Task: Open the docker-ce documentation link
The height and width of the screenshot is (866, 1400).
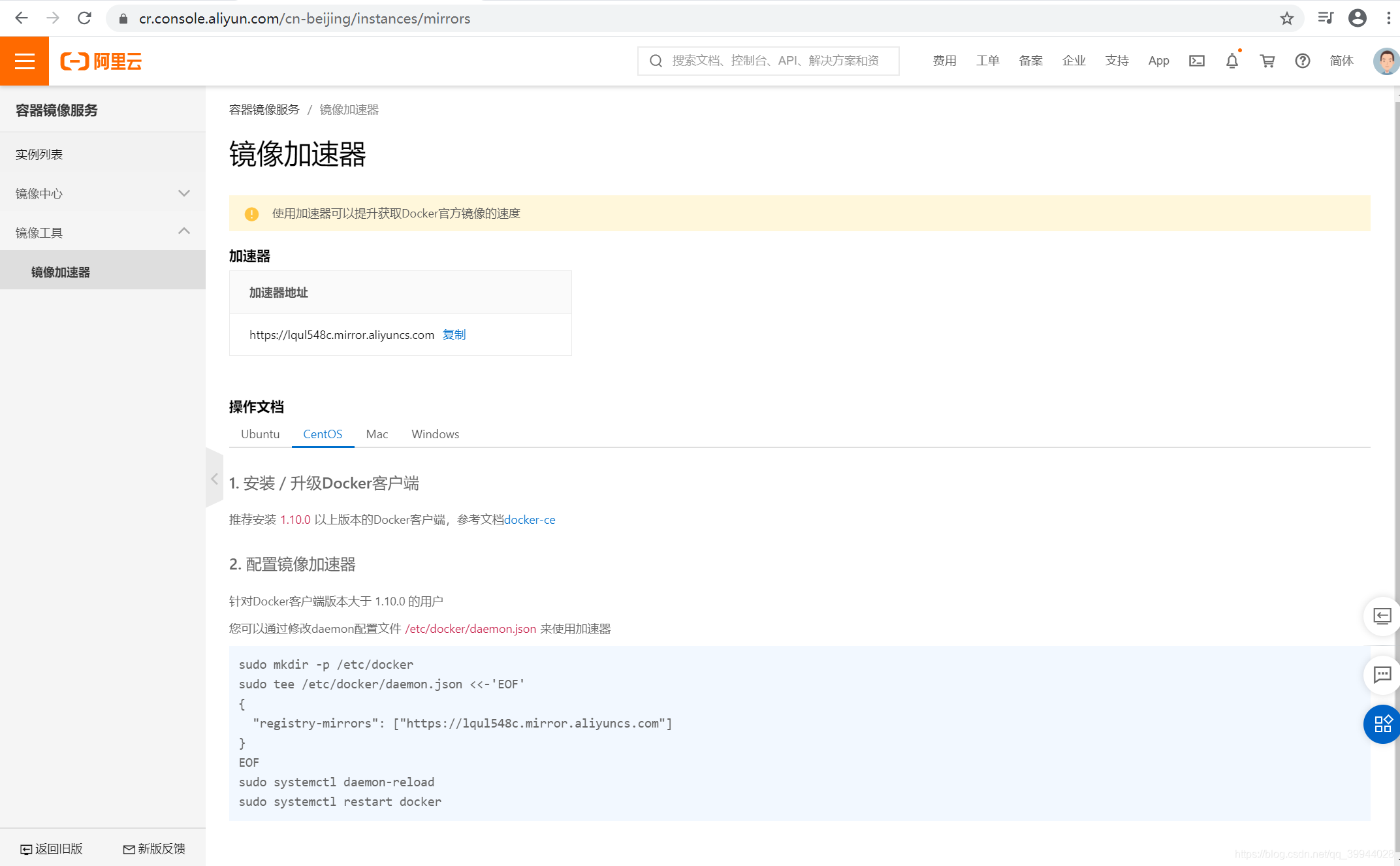Action: (530, 520)
